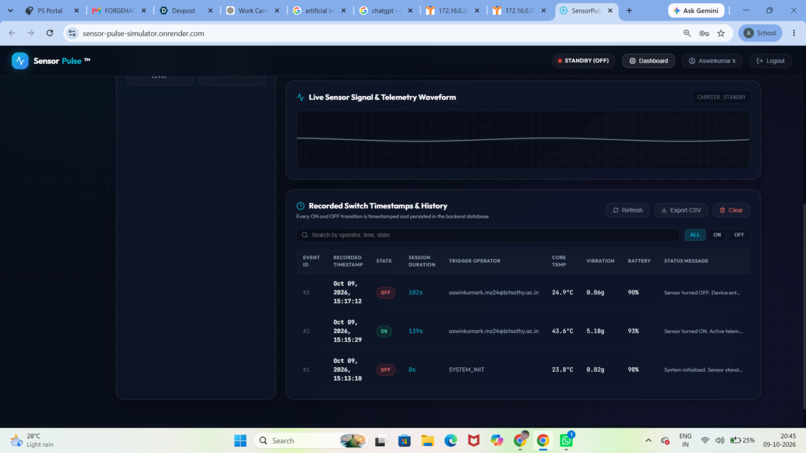Open the volume speaker tray icon
Viewport: 806px width, 453px height.
click(x=719, y=441)
